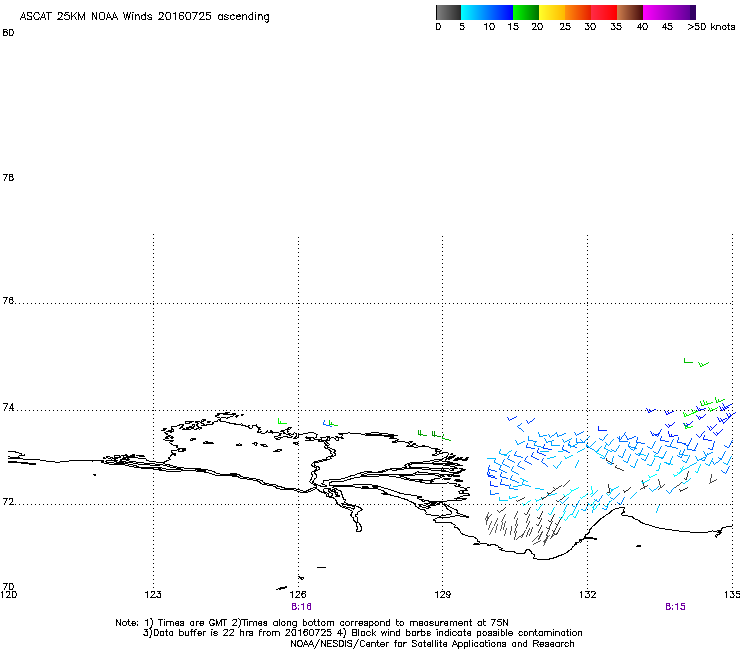Select the 129 longitude axis label

(x=443, y=594)
